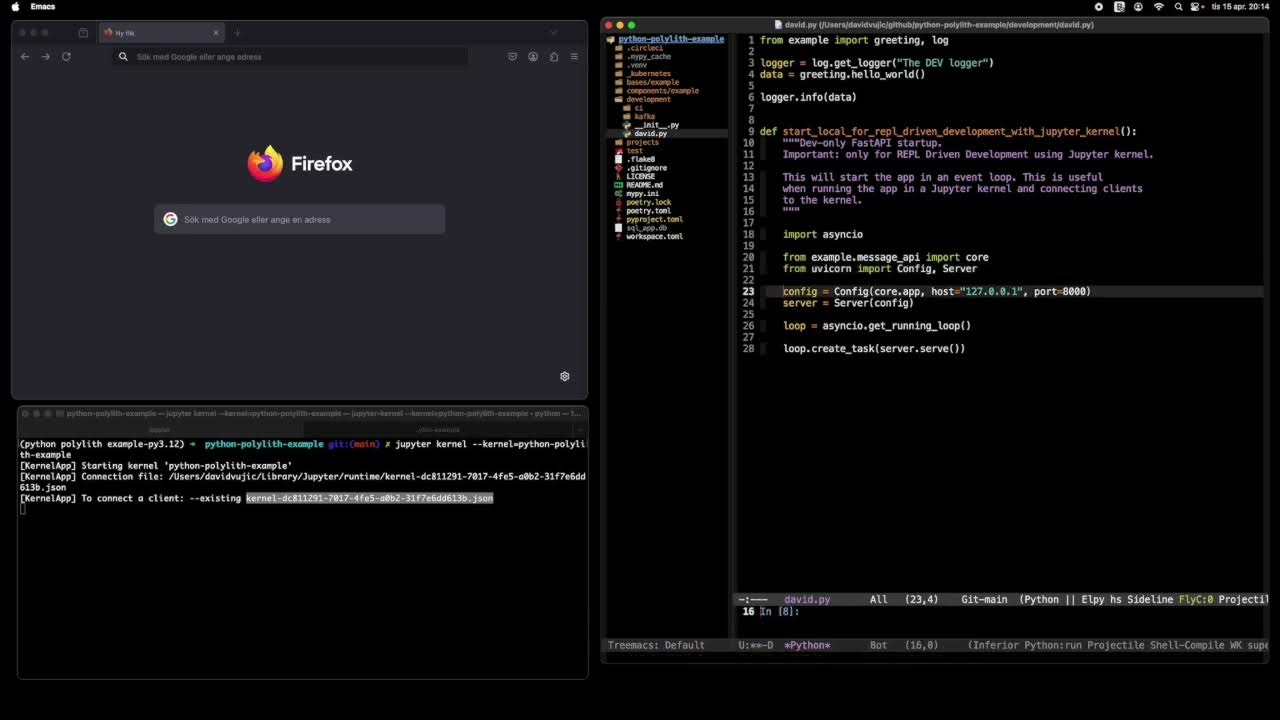Click the Google search box on new tab page

pyautogui.click(x=300, y=219)
